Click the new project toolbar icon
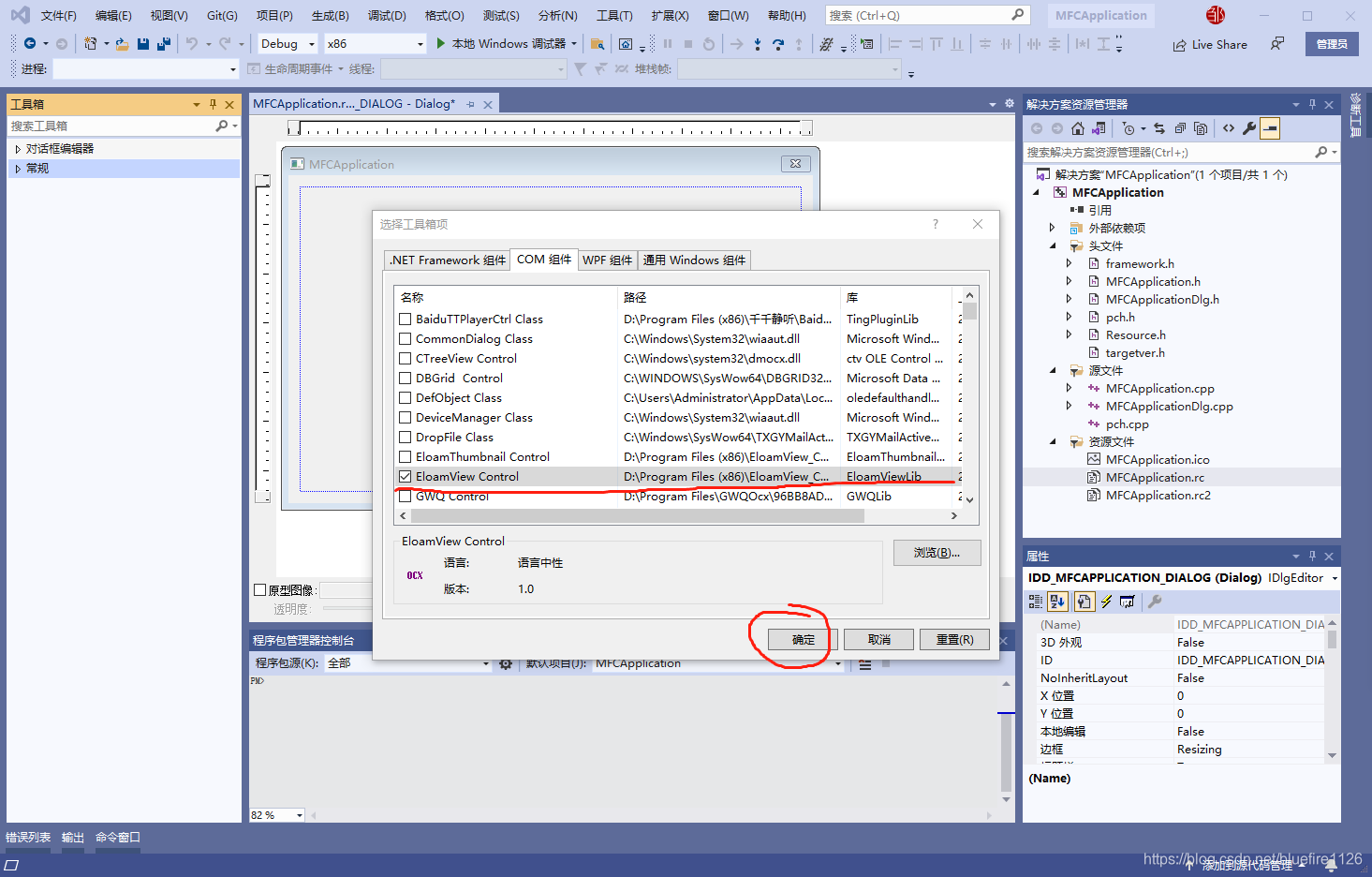1372x877 pixels. (x=90, y=44)
